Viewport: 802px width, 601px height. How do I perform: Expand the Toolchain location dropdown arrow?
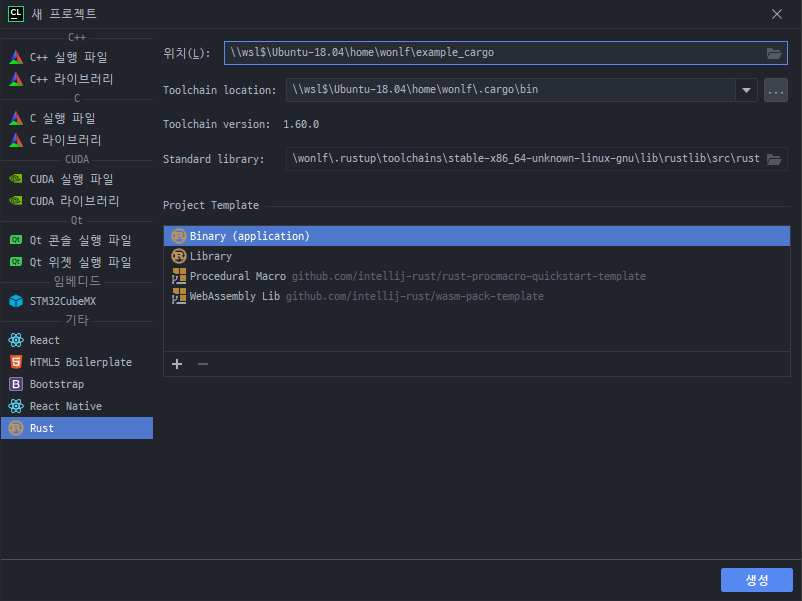click(x=746, y=91)
